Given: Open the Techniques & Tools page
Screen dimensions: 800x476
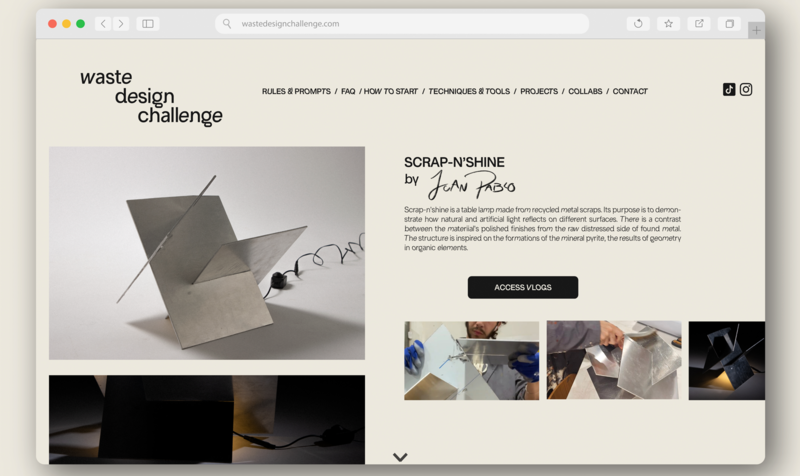Looking at the screenshot, I should 469,91.
